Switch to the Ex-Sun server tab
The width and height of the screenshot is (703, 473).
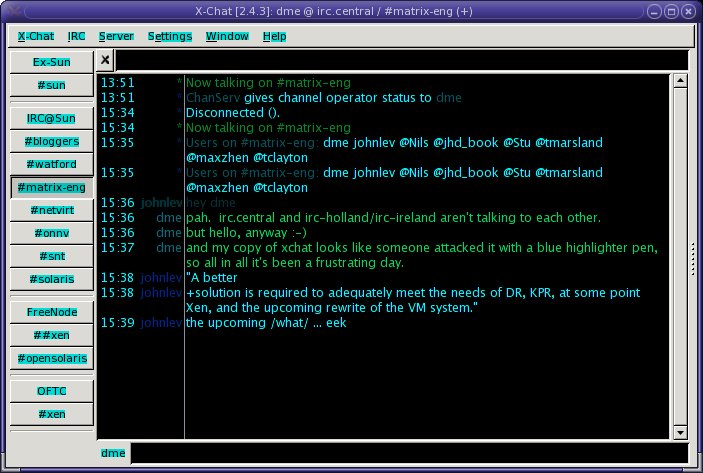pyautogui.click(x=52, y=62)
